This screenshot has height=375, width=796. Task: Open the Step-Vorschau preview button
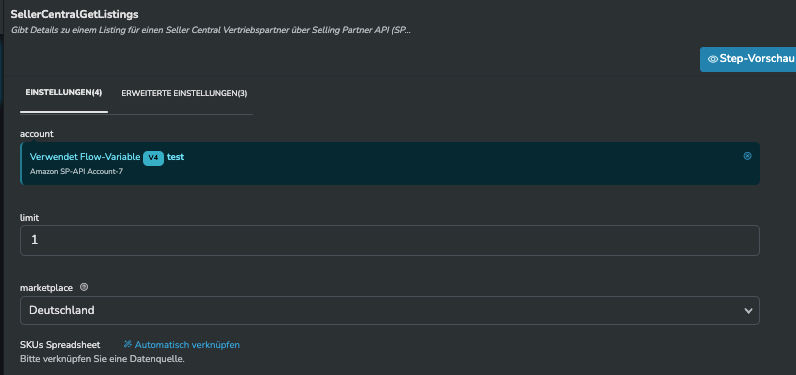click(748, 59)
